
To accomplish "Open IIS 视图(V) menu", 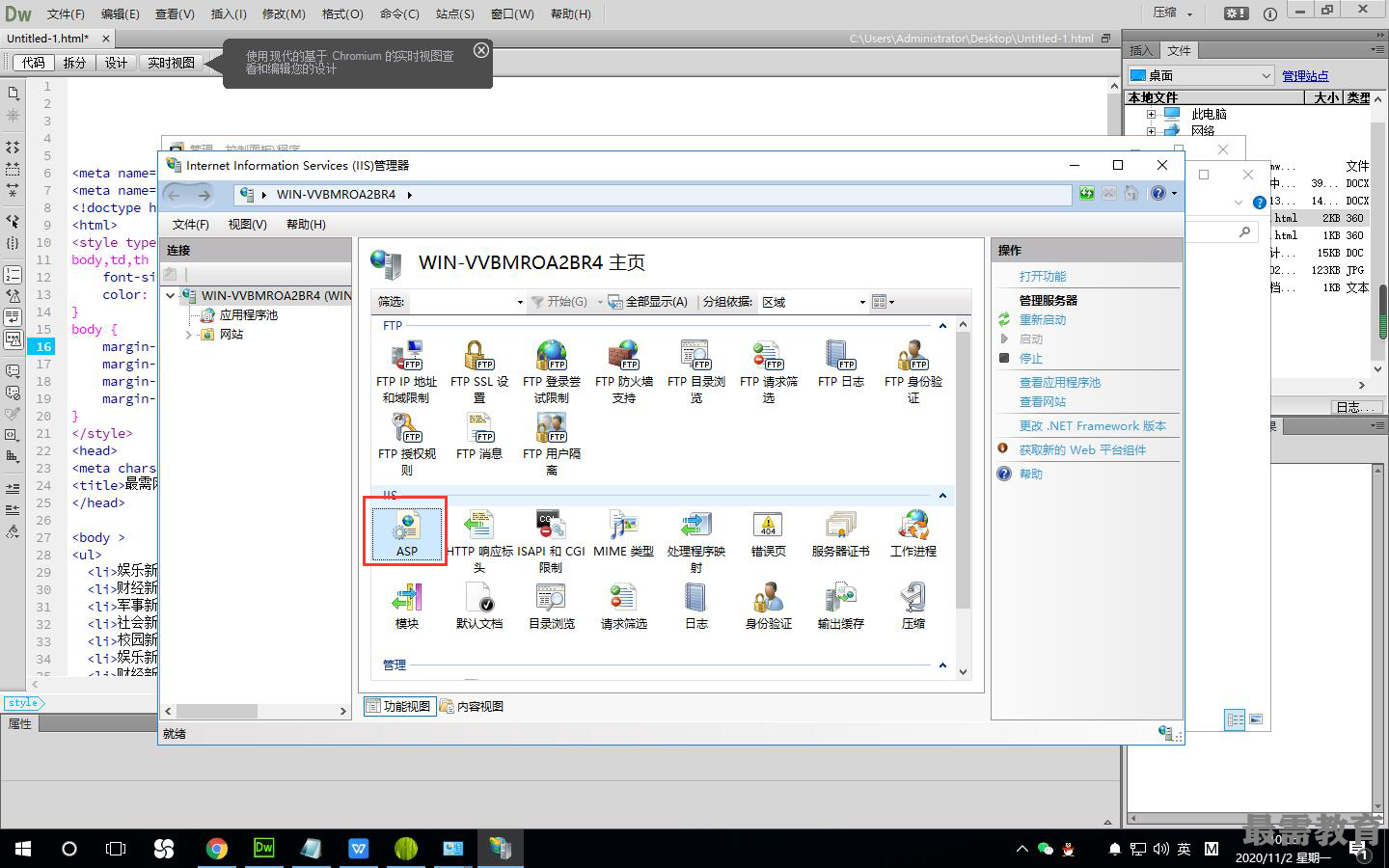I will tap(247, 224).
